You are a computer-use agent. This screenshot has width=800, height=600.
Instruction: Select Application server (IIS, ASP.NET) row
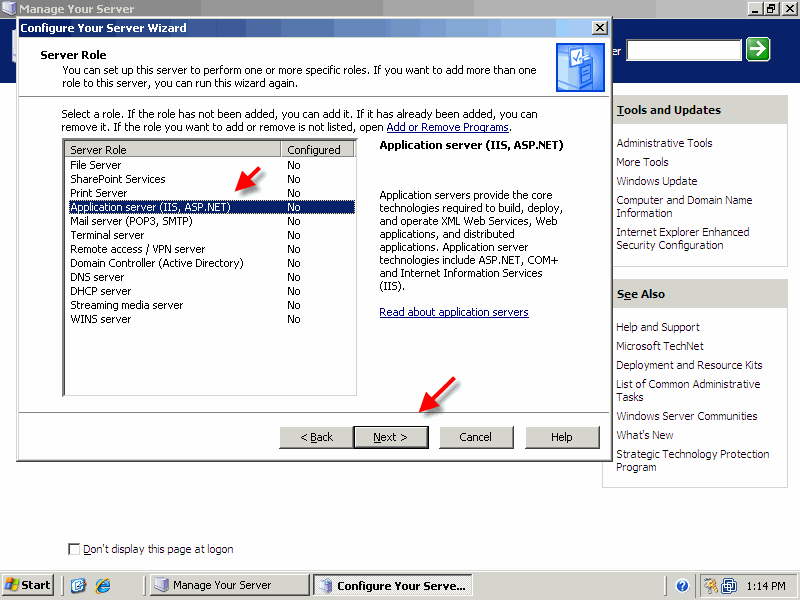tap(211, 207)
